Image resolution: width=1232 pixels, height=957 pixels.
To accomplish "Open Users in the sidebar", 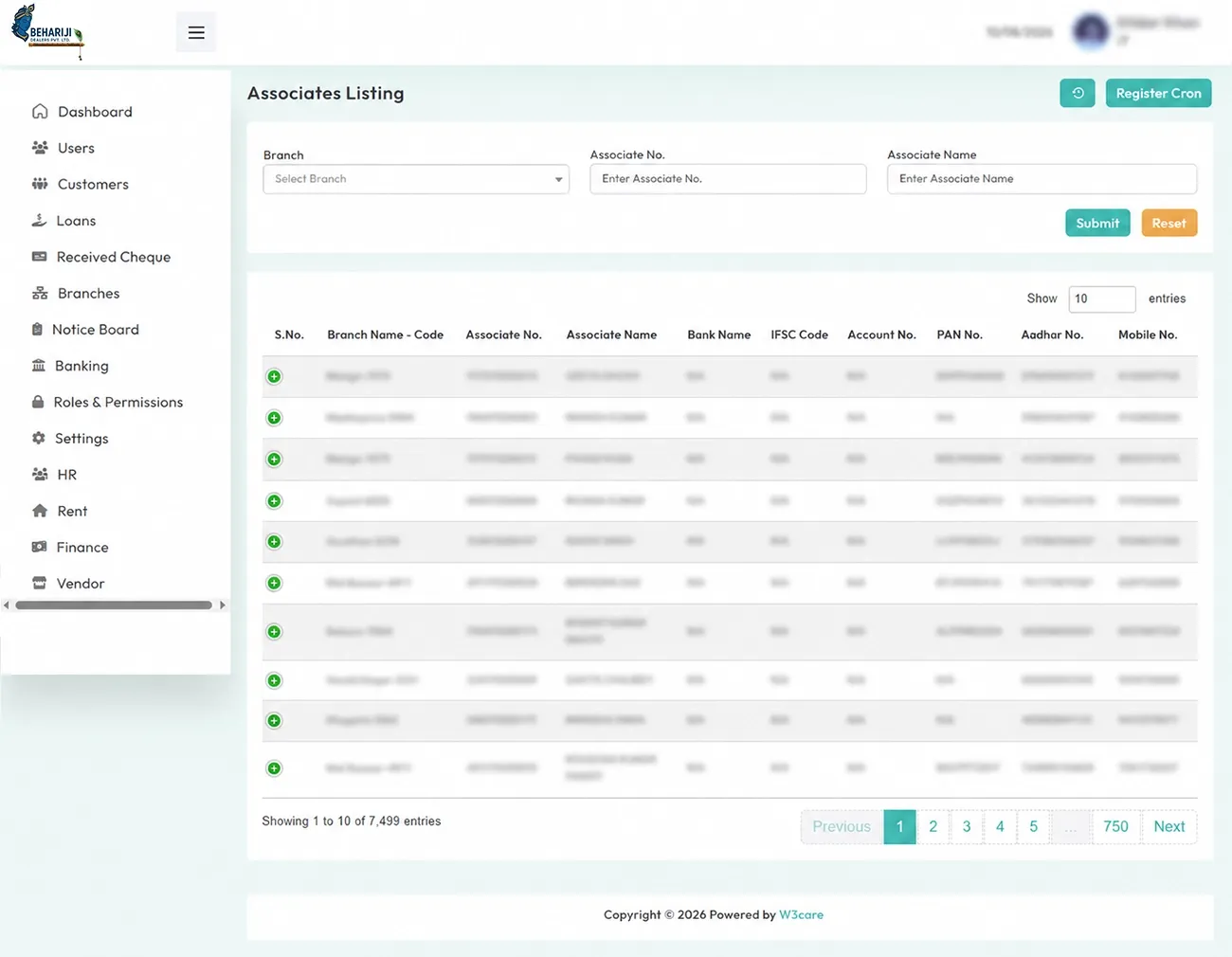I will [x=76, y=148].
